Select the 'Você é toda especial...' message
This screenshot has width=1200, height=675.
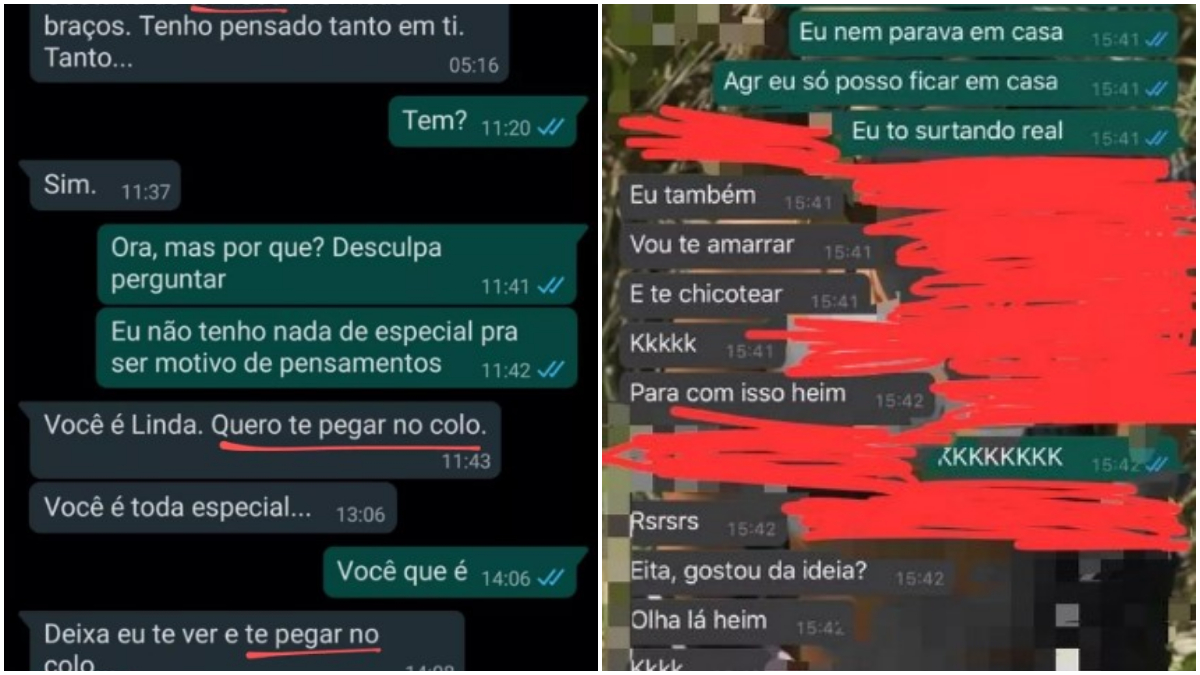pyautogui.click(x=213, y=509)
